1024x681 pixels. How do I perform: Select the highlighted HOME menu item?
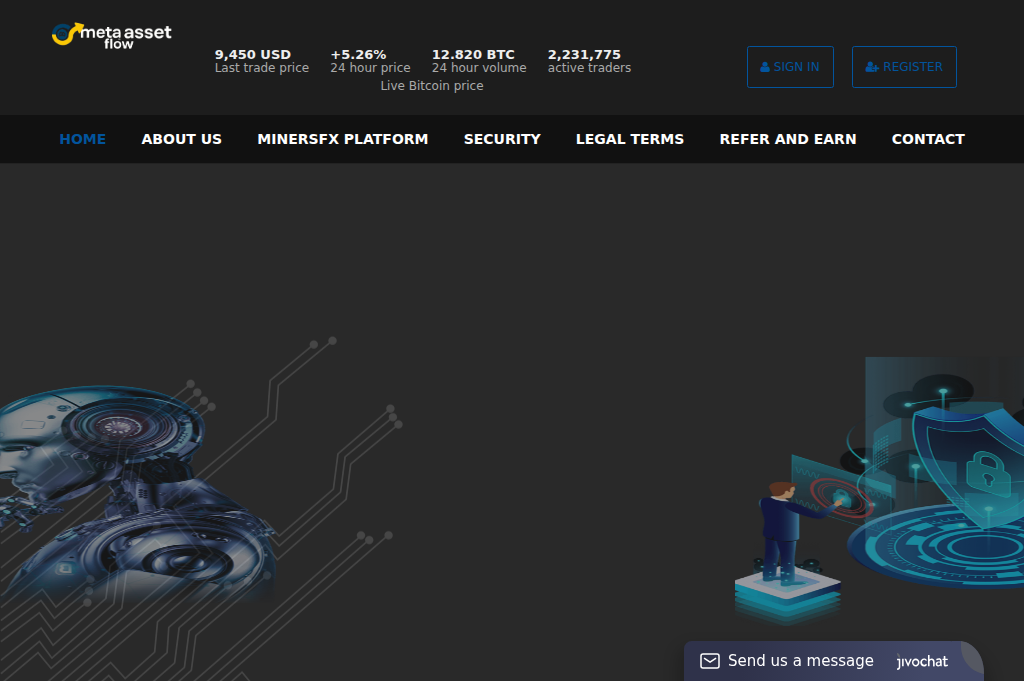pyautogui.click(x=83, y=139)
